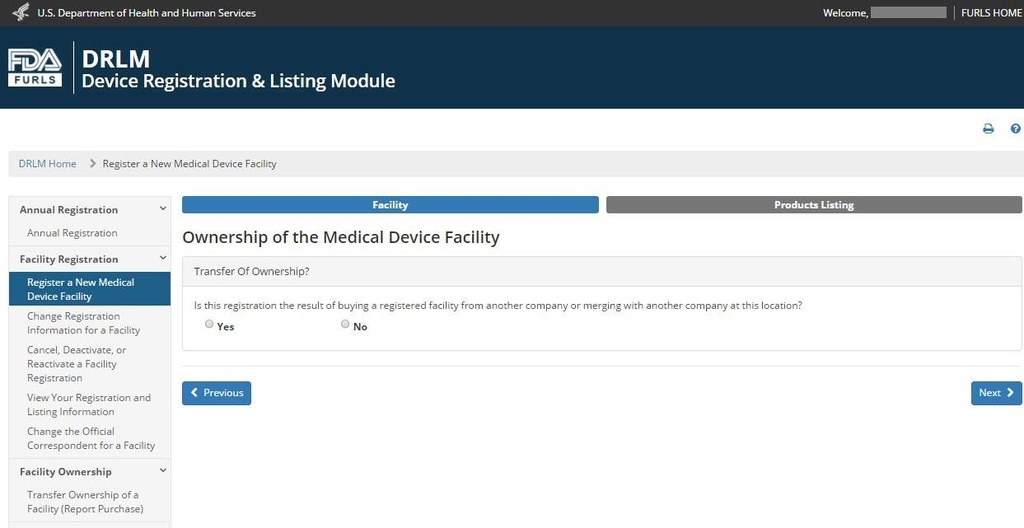Open Change Registration Information for a Facility

(x=84, y=323)
